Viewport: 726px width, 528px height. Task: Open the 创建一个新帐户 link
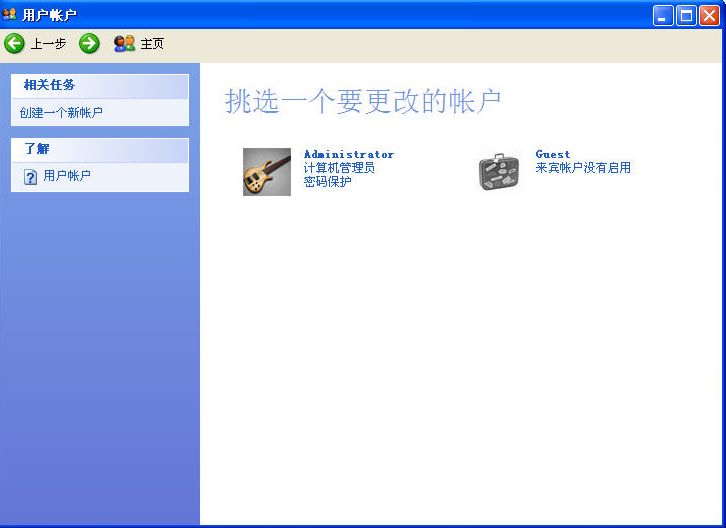[x=61, y=113]
